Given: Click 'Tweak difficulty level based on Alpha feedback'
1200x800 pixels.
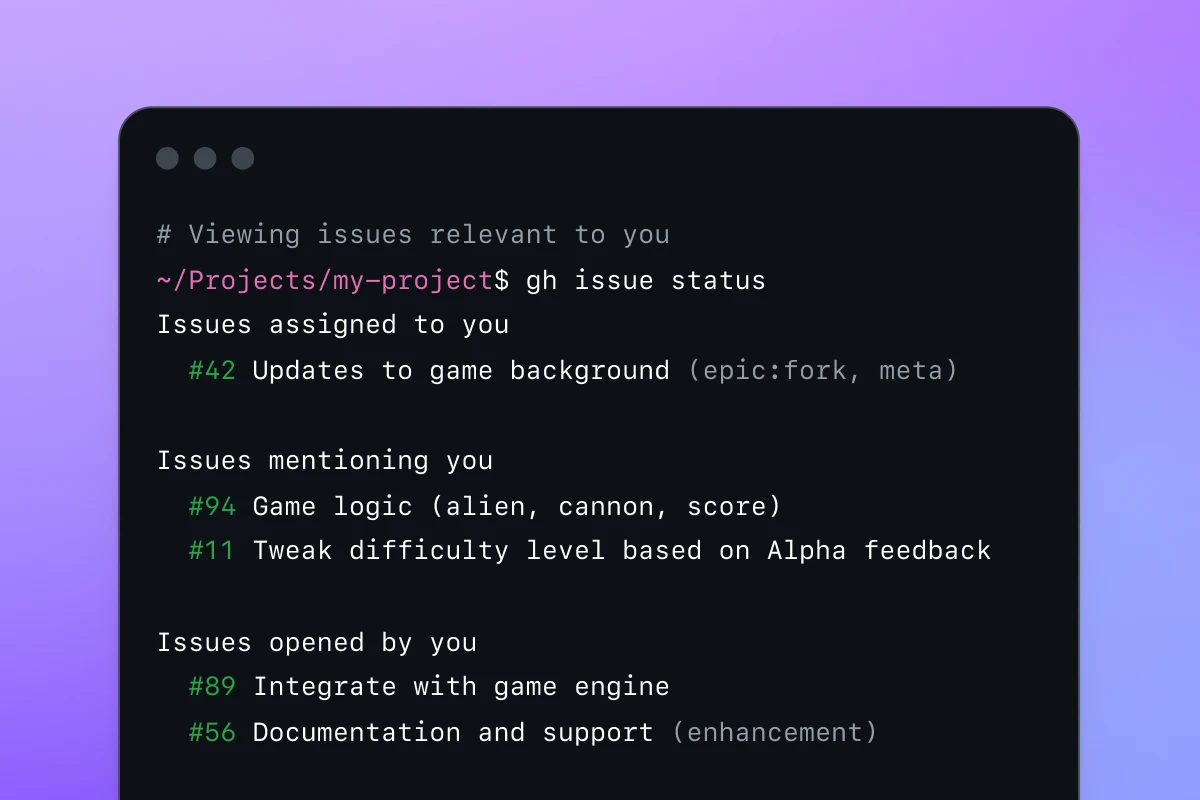Looking at the screenshot, I should click(x=622, y=551).
